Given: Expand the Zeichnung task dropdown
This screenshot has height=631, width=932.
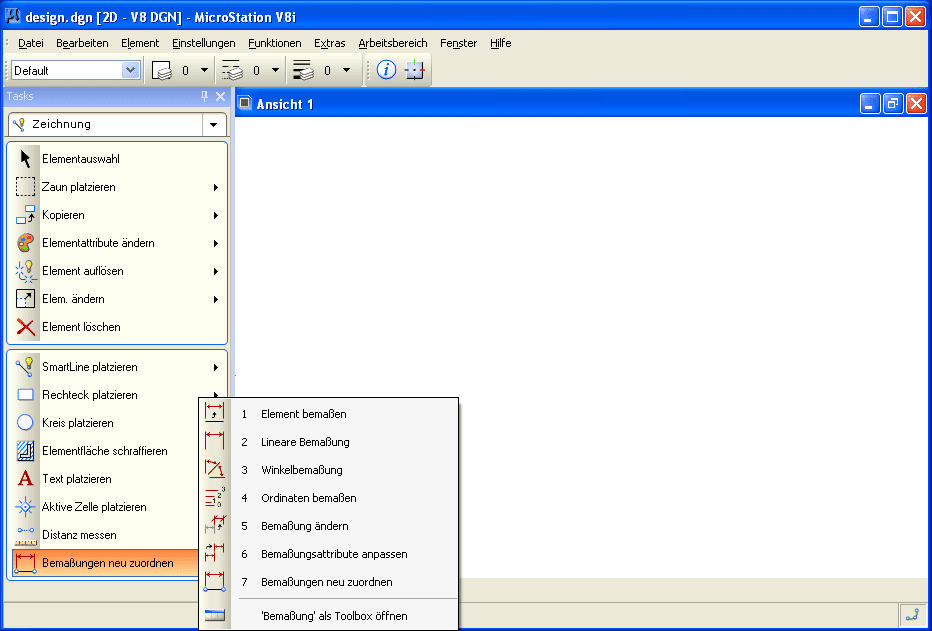Looking at the screenshot, I should click(x=214, y=125).
